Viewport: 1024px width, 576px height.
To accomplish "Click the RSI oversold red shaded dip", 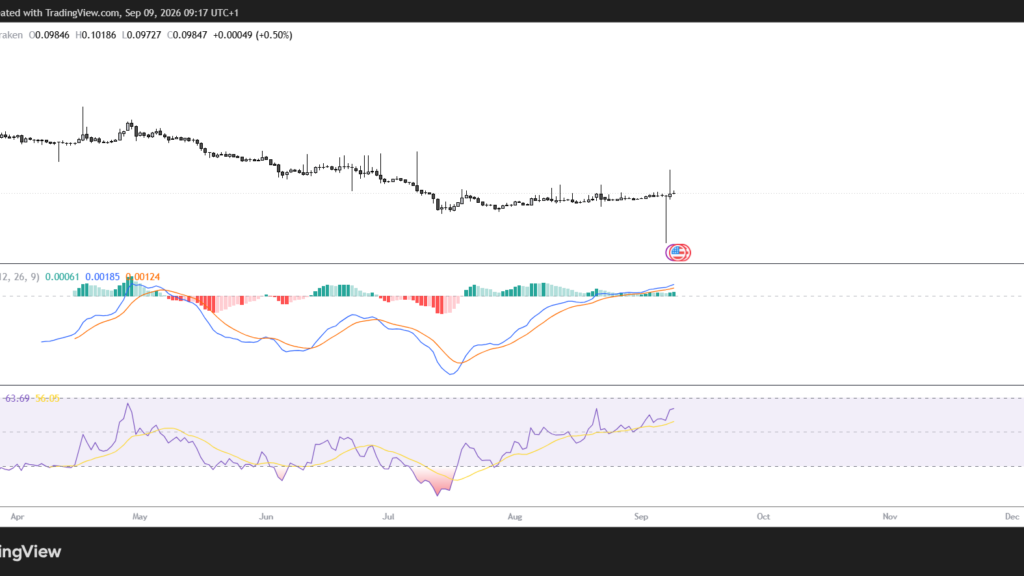I will [x=433, y=482].
